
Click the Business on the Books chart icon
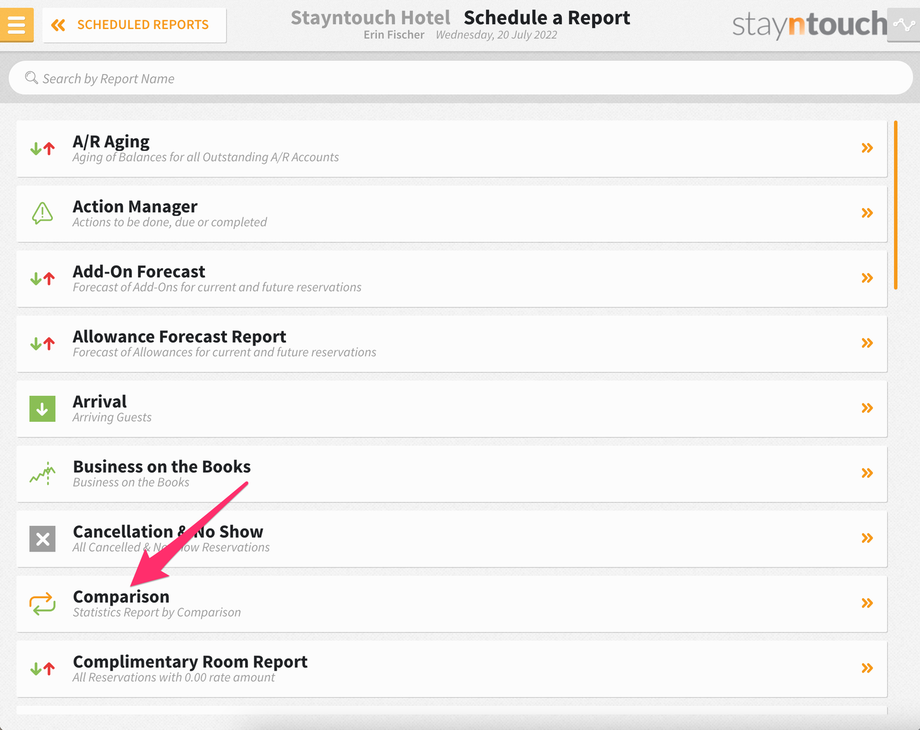[x=42, y=474]
